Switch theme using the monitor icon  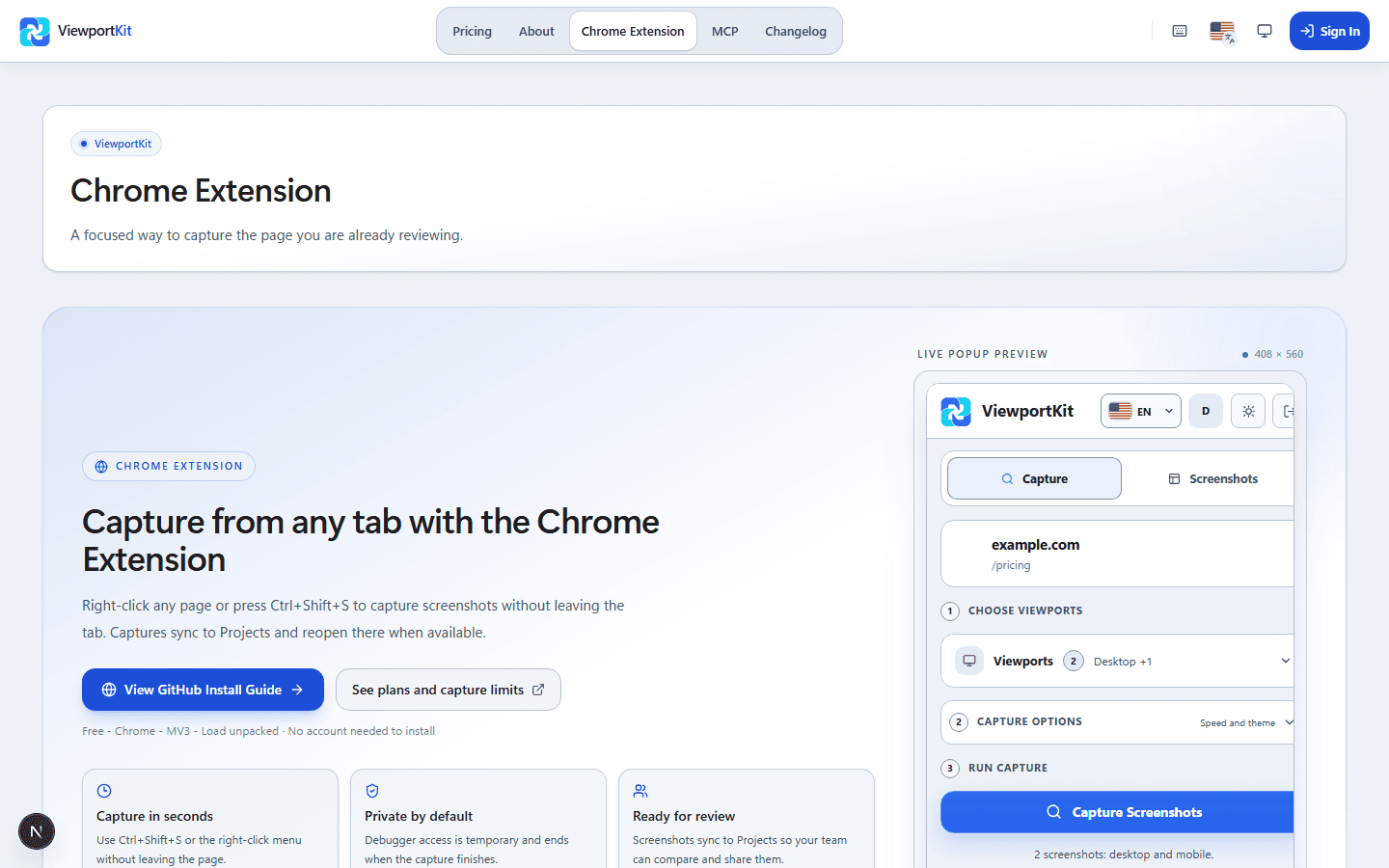pyautogui.click(x=1265, y=31)
